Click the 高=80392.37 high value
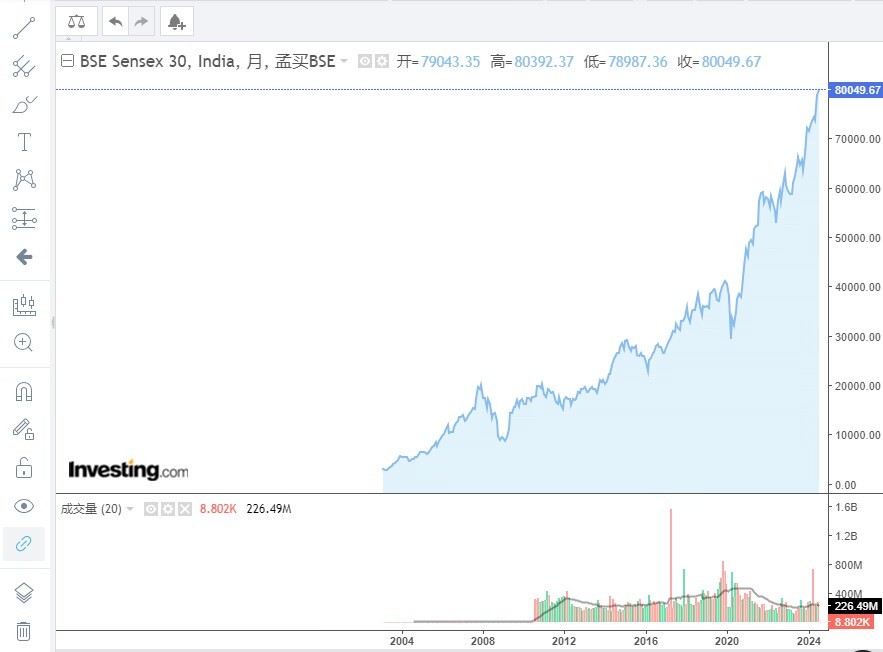Viewport: 883px width, 652px height. tap(532, 61)
